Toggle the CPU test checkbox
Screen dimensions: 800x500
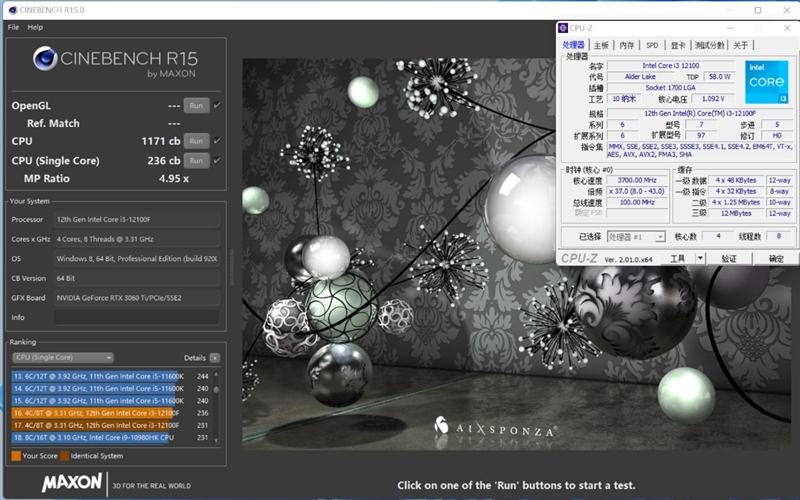tap(217, 141)
